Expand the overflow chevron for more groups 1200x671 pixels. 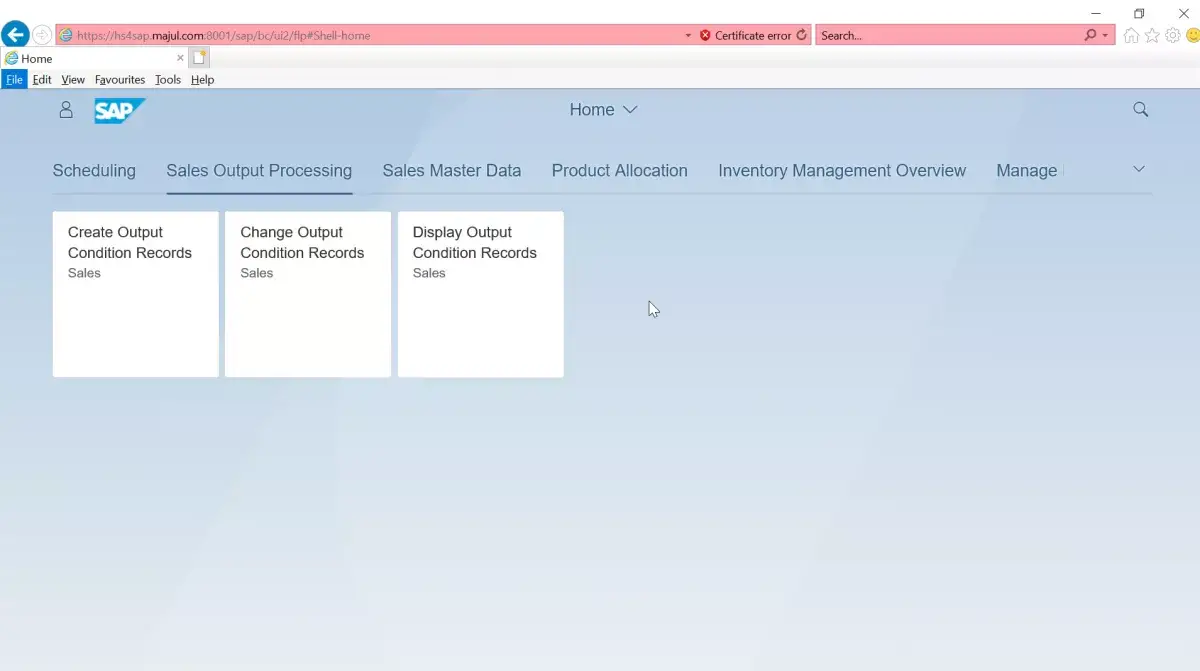[x=1138, y=169]
